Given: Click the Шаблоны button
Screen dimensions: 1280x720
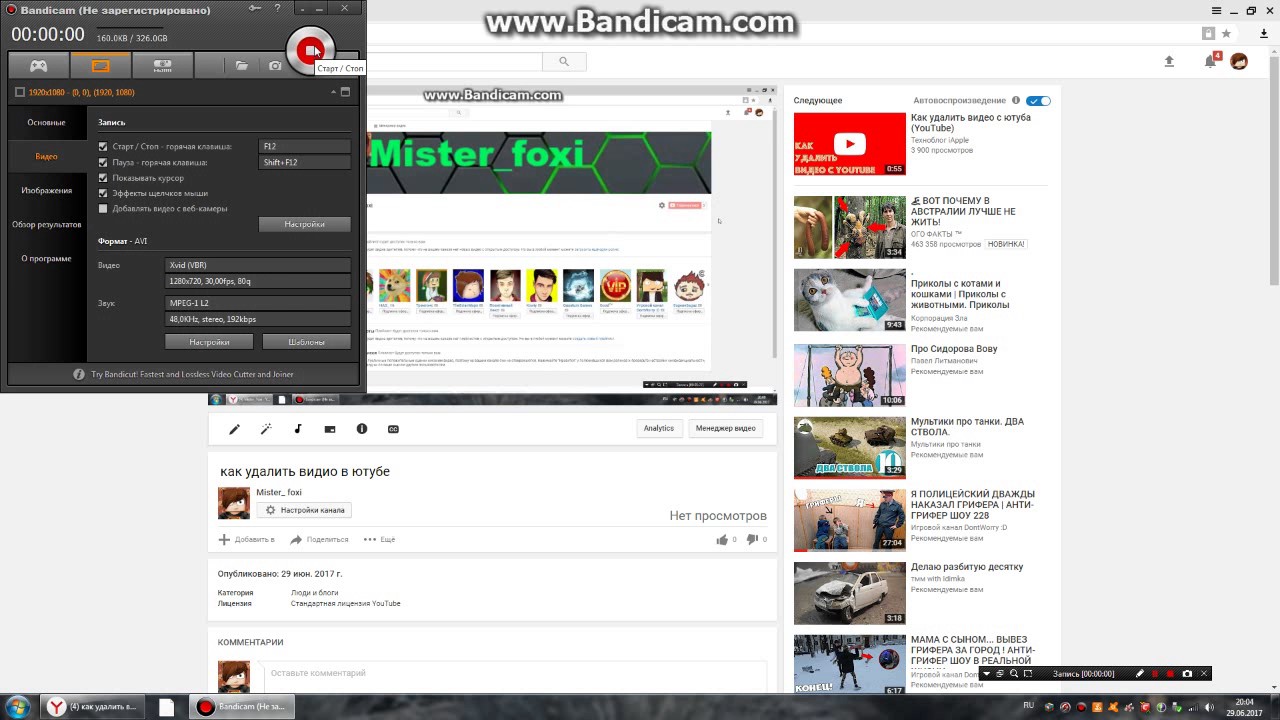Looking at the screenshot, I should pos(306,342).
